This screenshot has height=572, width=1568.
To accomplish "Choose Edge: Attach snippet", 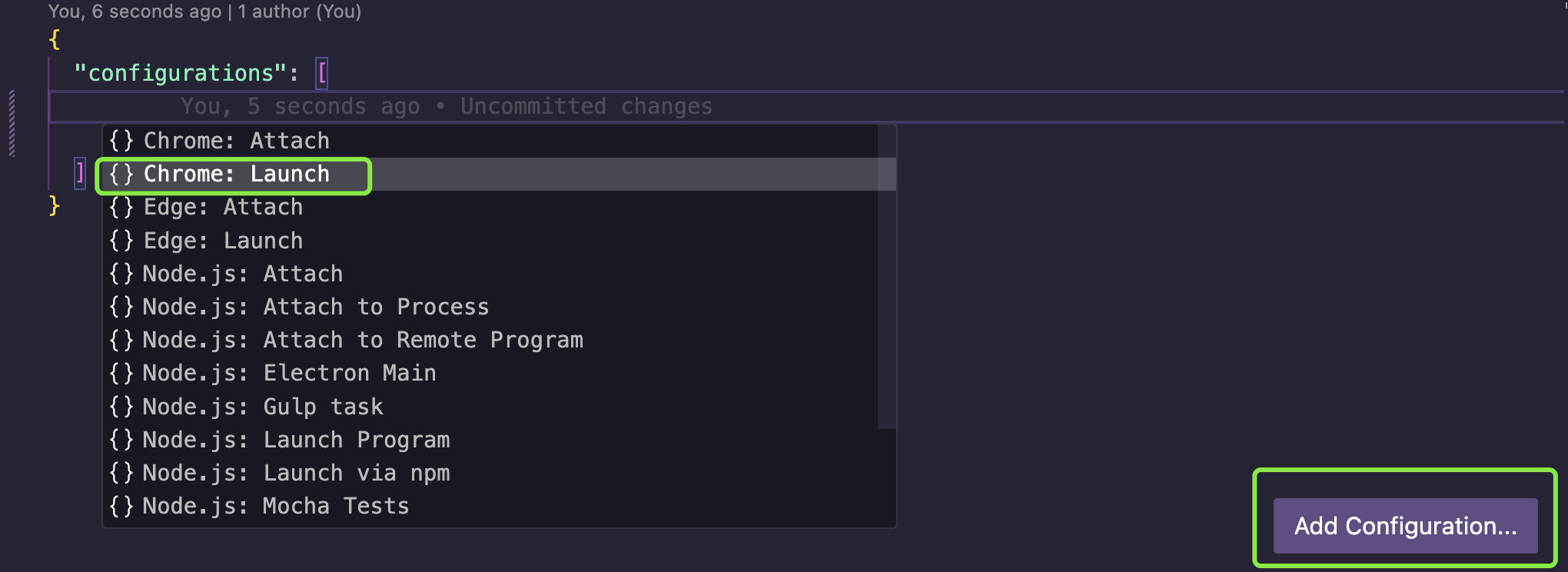I will pyautogui.click(x=223, y=208).
